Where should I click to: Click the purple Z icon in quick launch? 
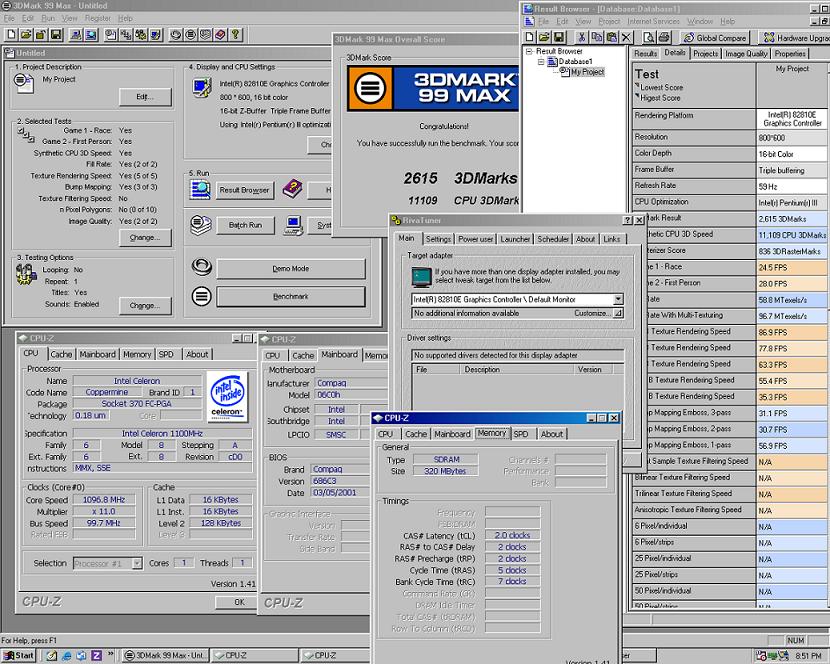click(96, 656)
